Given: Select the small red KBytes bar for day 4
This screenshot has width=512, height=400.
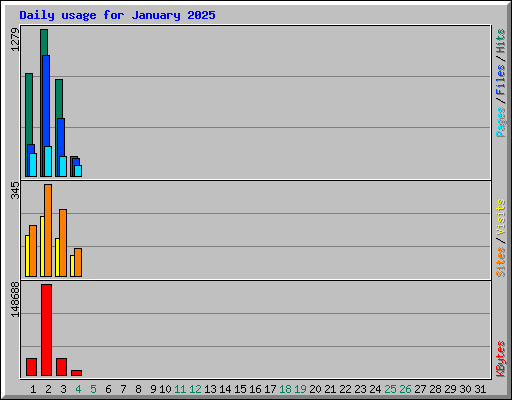Looking at the screenshot, I should click(76, 373).
